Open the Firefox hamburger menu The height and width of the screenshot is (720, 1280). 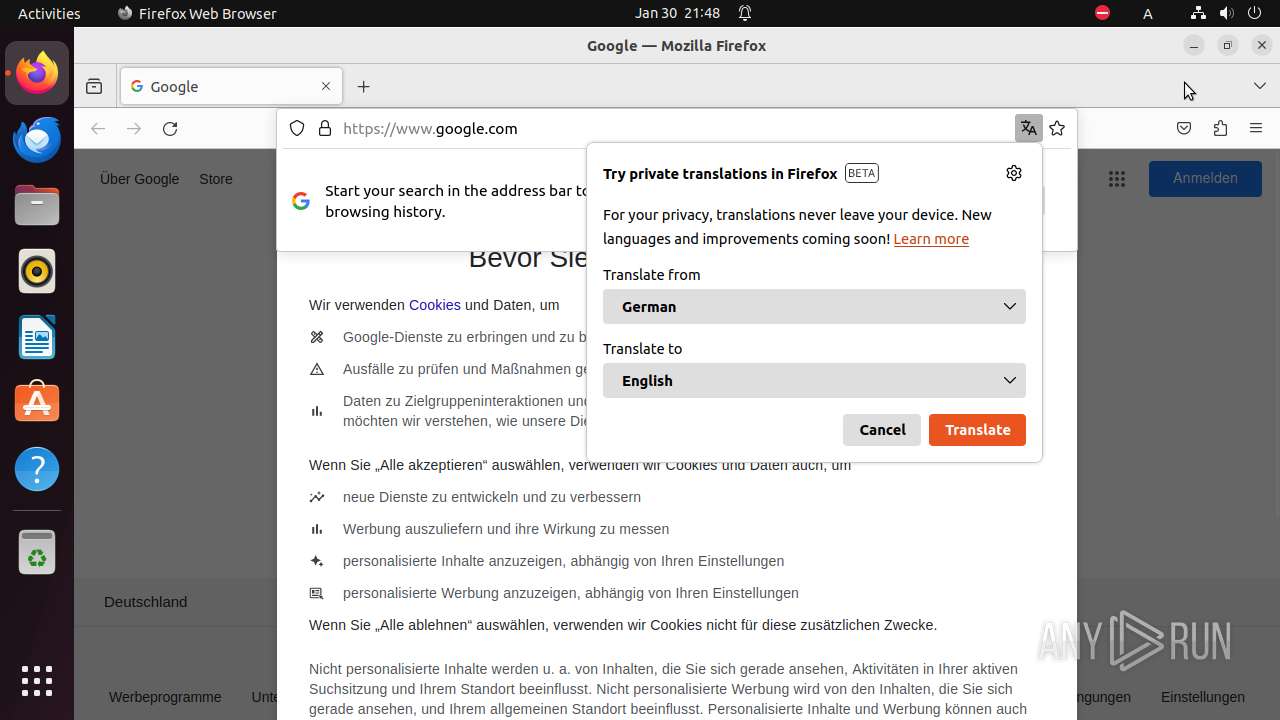[1256, 128]
